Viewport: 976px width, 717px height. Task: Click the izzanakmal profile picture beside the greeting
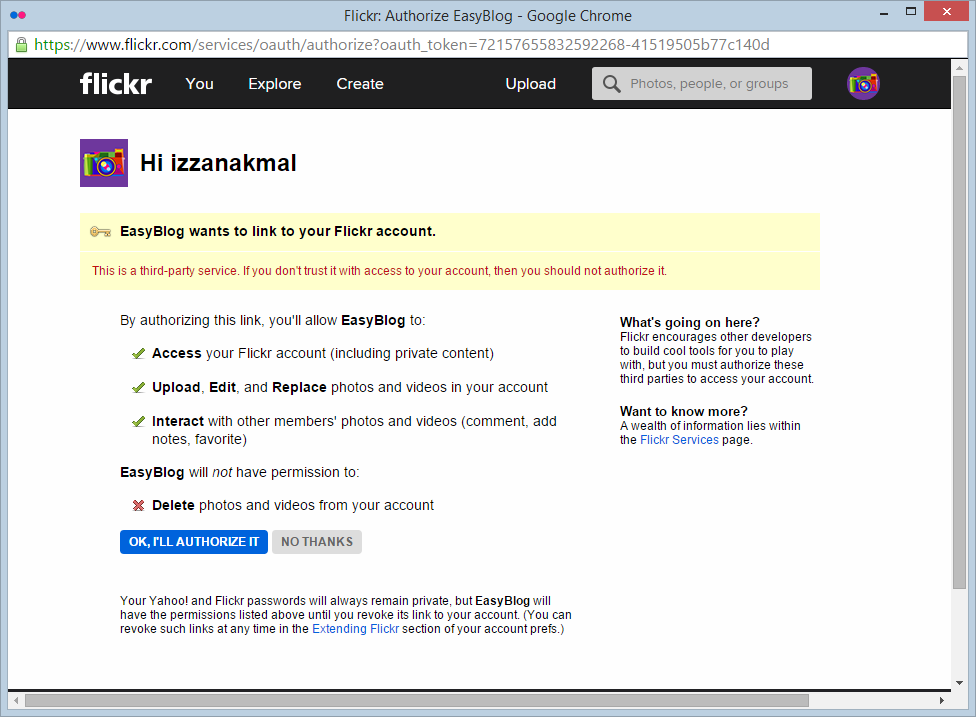click(x=104, y=163)
